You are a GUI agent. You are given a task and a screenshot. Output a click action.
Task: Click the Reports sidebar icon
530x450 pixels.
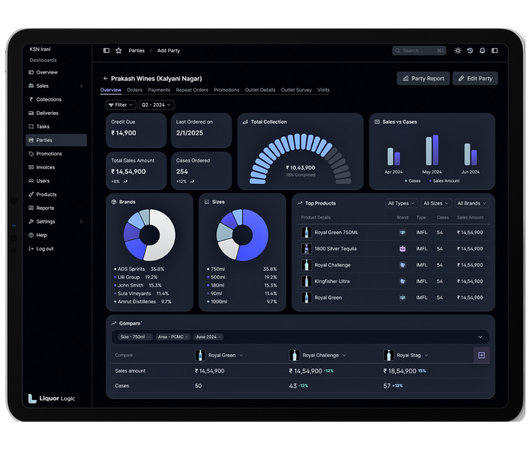point(31,208)
